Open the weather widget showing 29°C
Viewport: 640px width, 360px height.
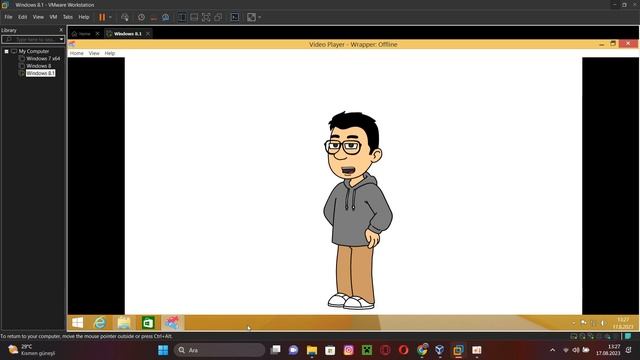pyautogui.click(x=32, y=350)
